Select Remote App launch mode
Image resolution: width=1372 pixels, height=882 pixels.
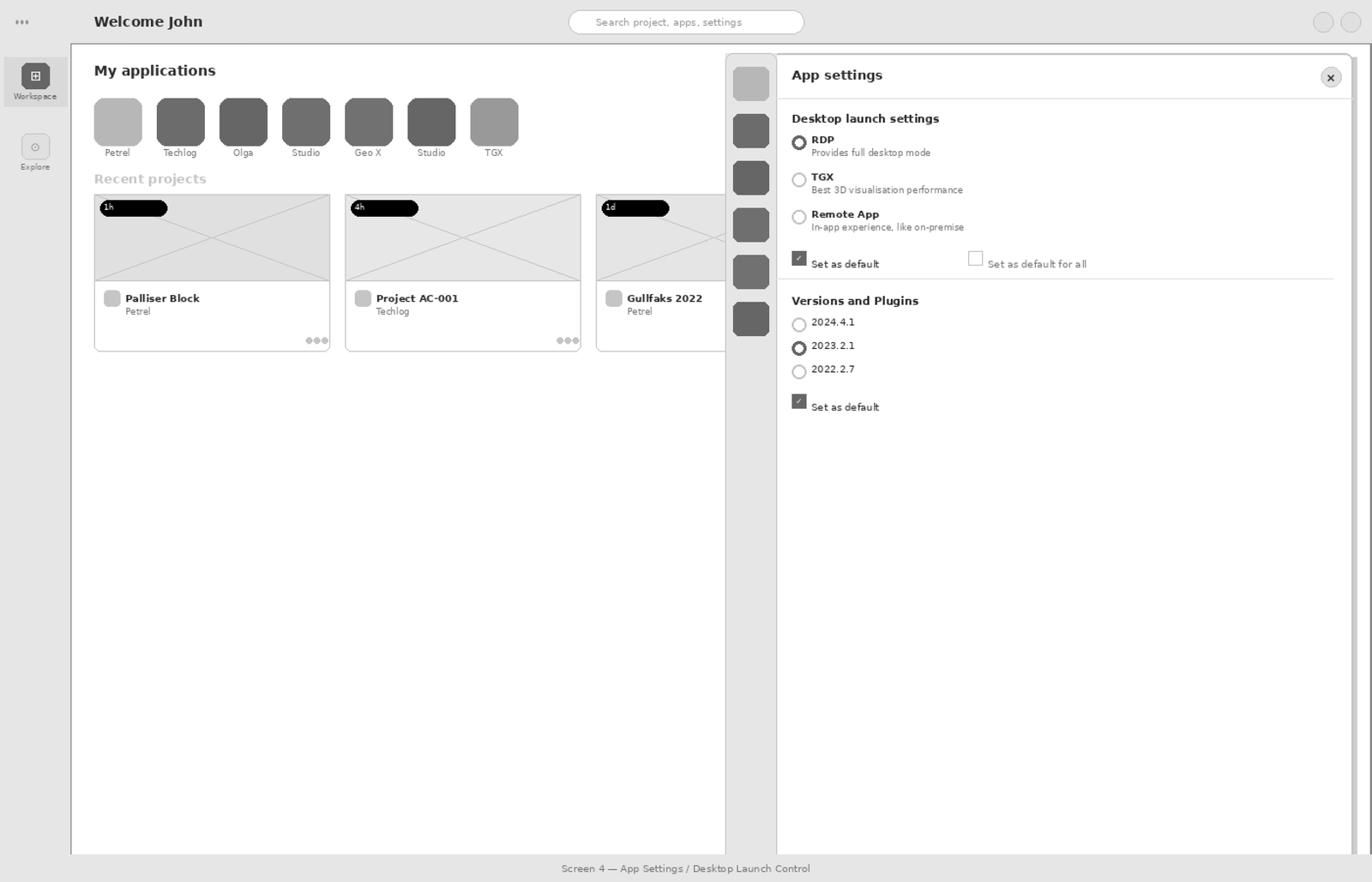point(799,218)
